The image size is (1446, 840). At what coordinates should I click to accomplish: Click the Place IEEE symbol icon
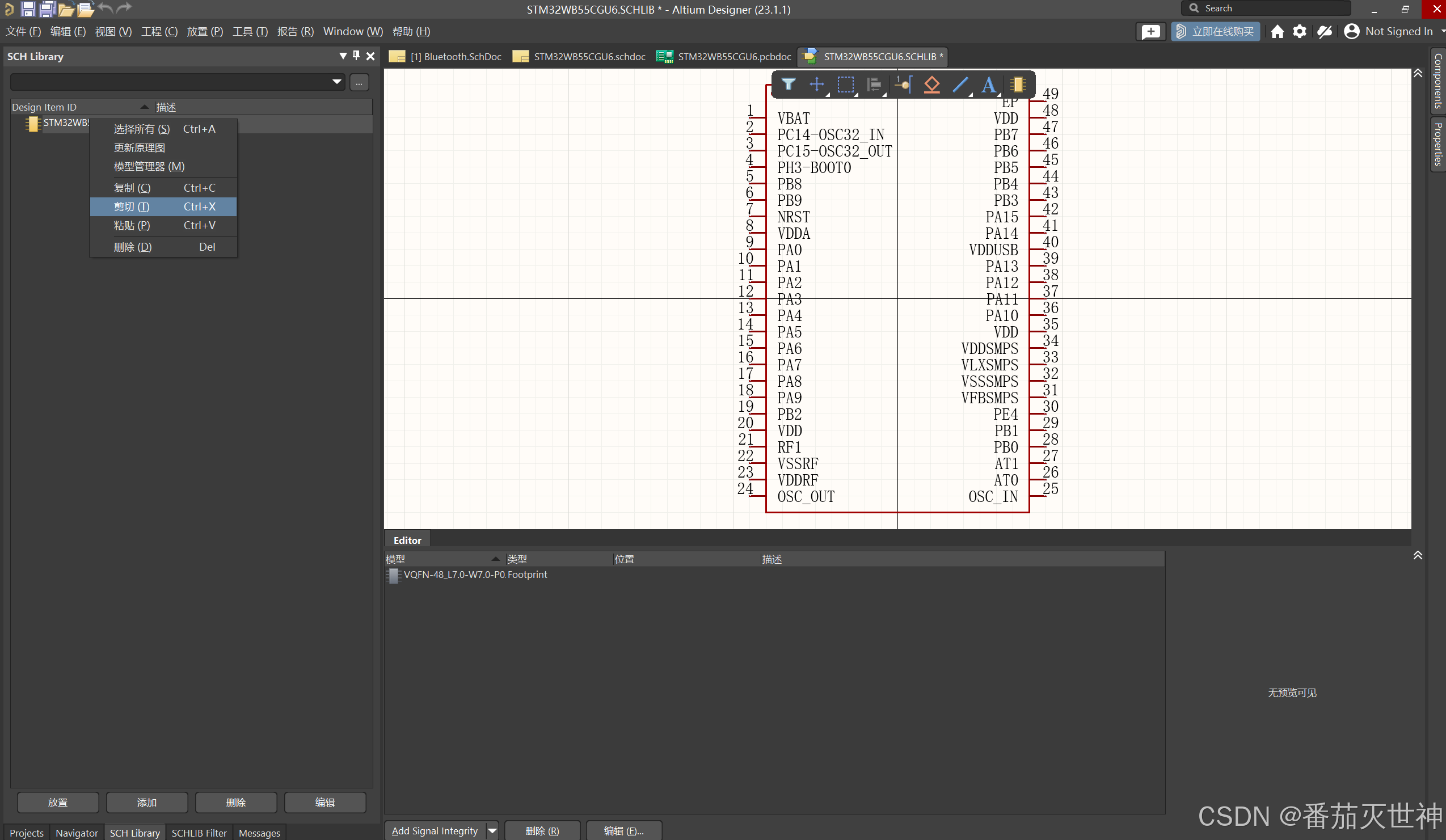pos(932,85)
